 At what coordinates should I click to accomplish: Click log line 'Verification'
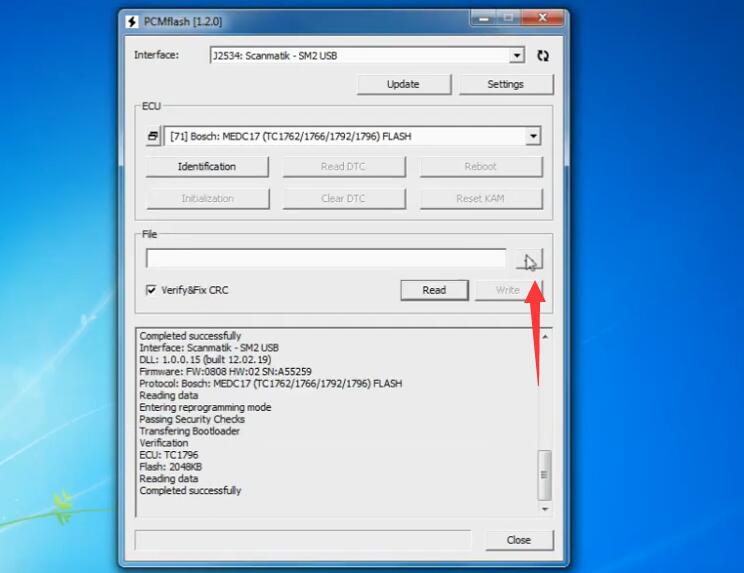click(x=164, y=443)
